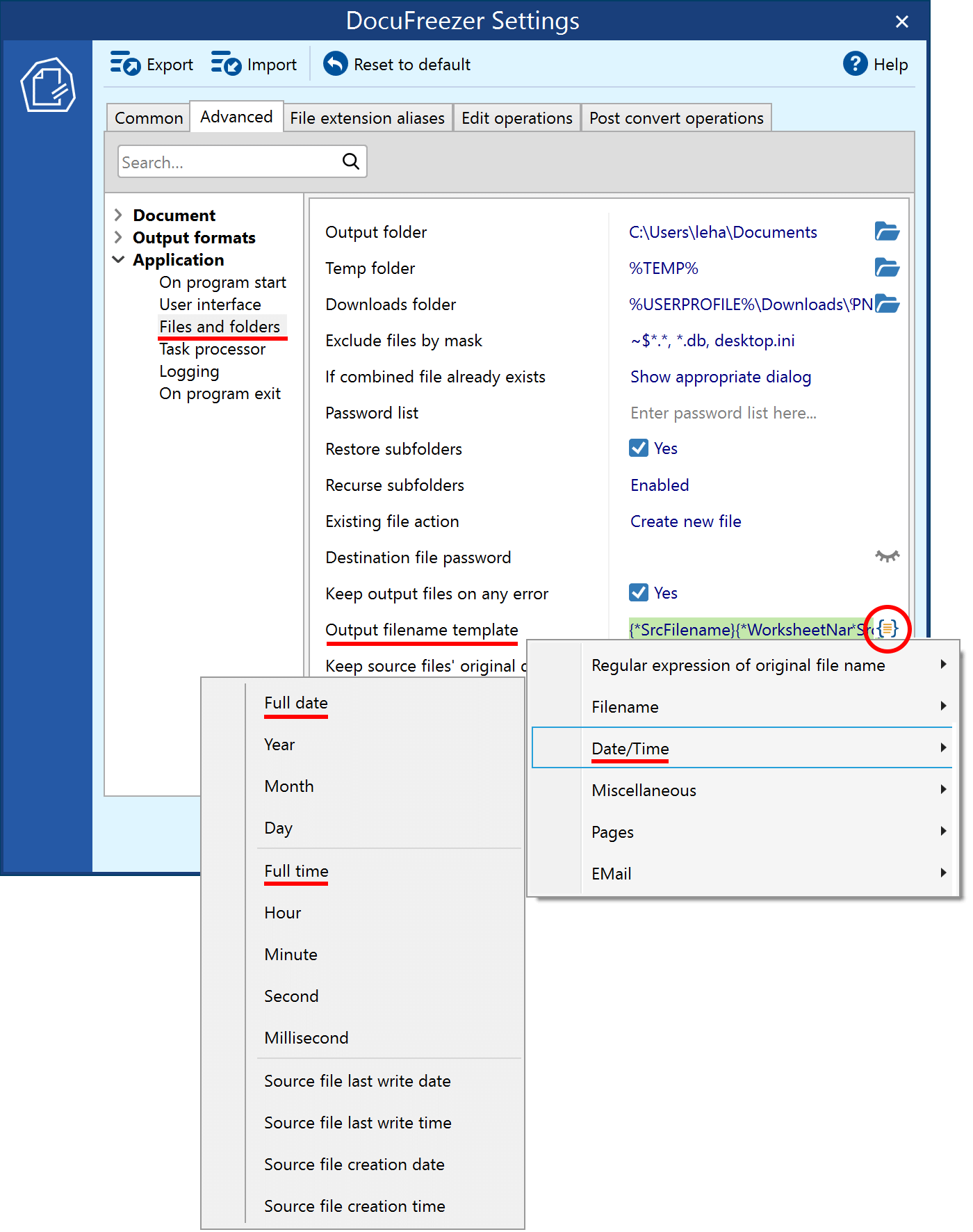Browse for Output folder via folder icon

point(888,232)
